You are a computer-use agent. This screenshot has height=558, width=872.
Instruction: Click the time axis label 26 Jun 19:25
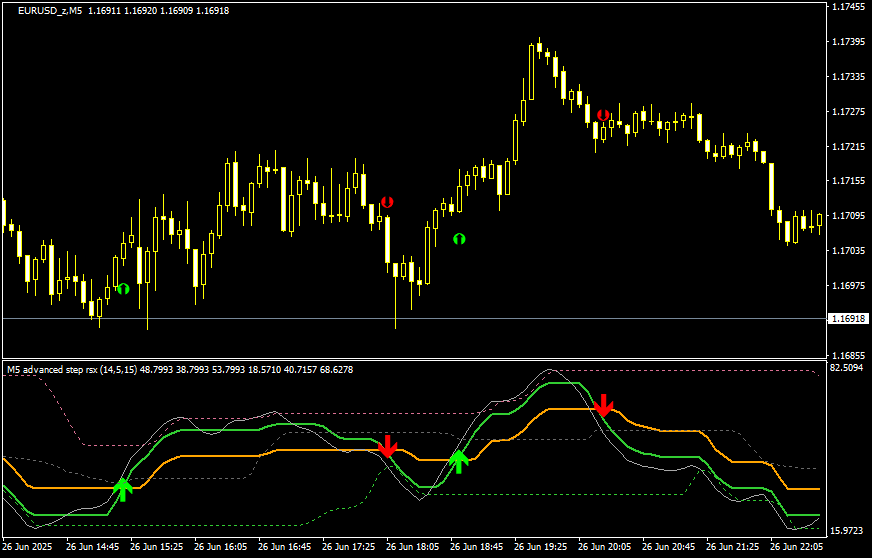(541, 547)
